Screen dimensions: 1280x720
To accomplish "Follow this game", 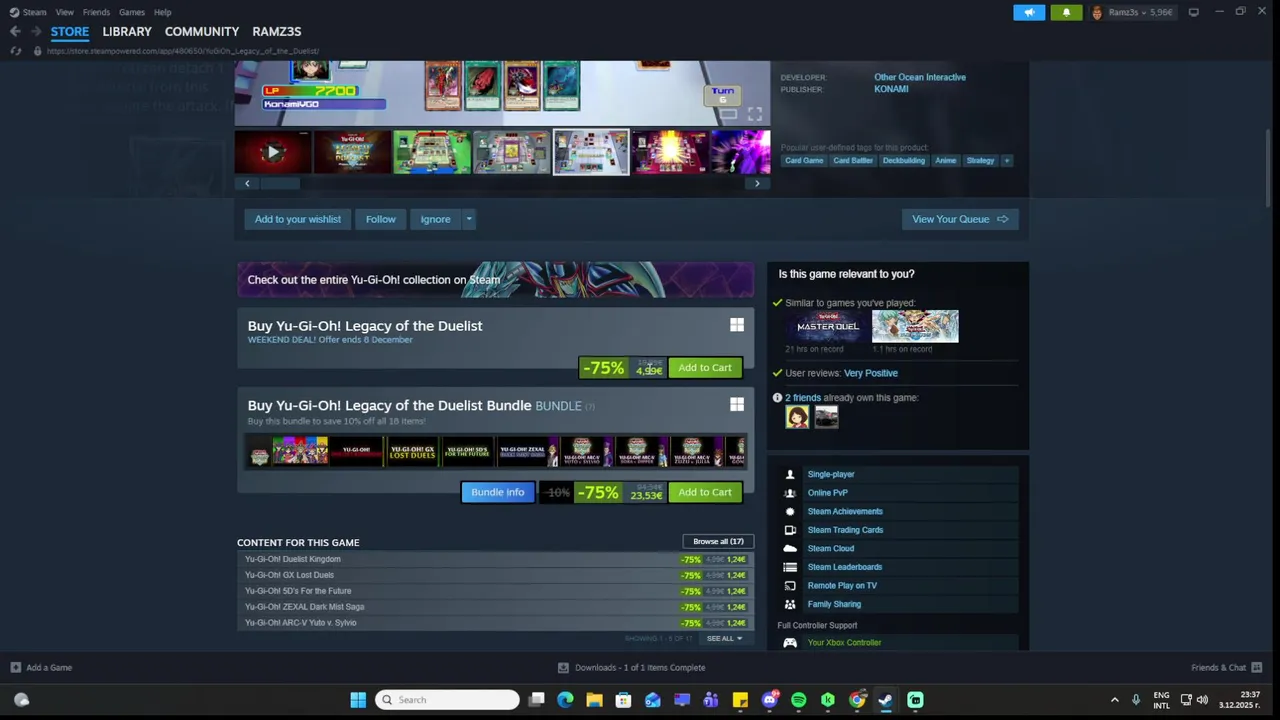I will (x=380, y=219).
